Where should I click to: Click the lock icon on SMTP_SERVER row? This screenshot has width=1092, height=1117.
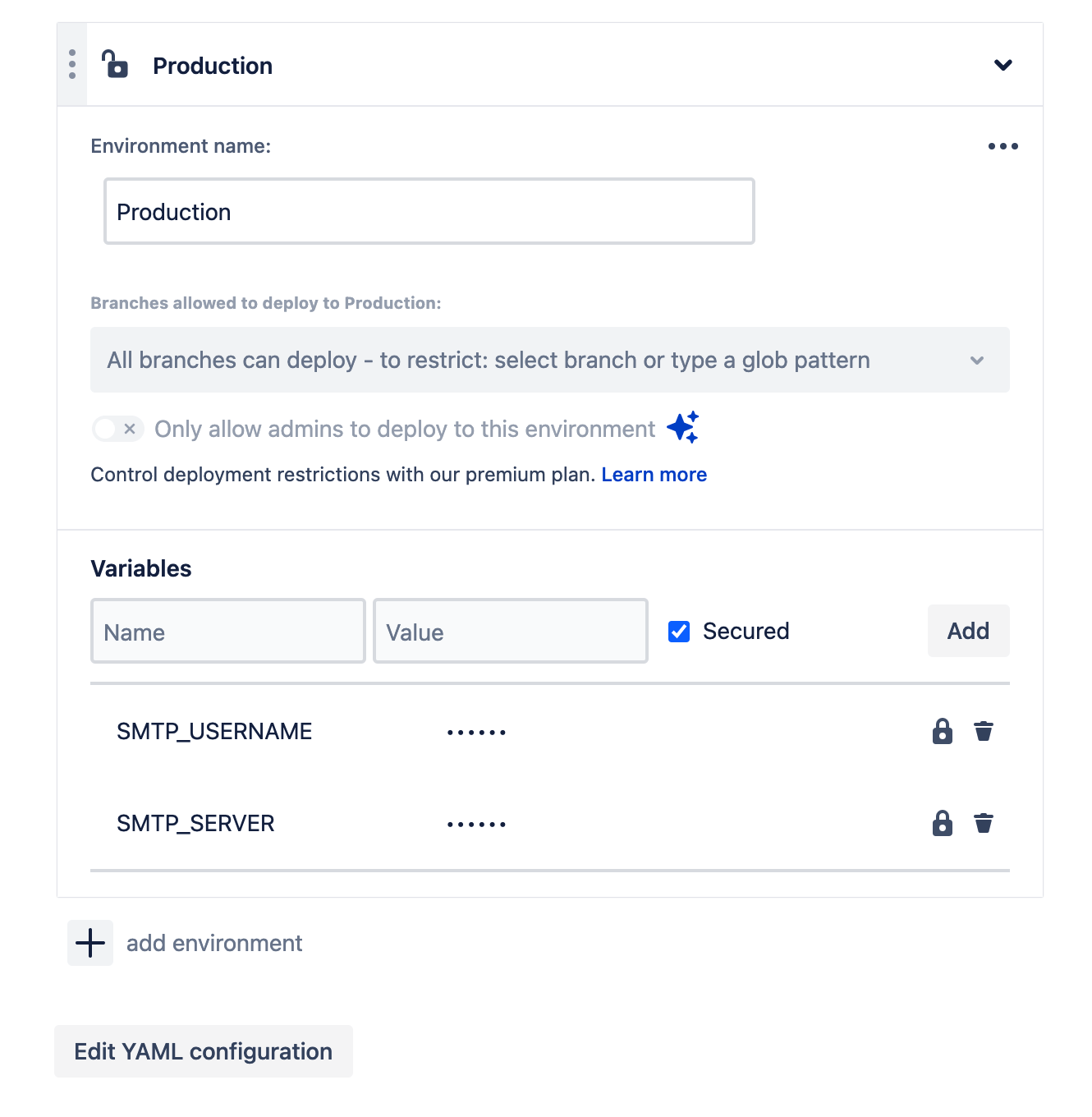(942, 823)
